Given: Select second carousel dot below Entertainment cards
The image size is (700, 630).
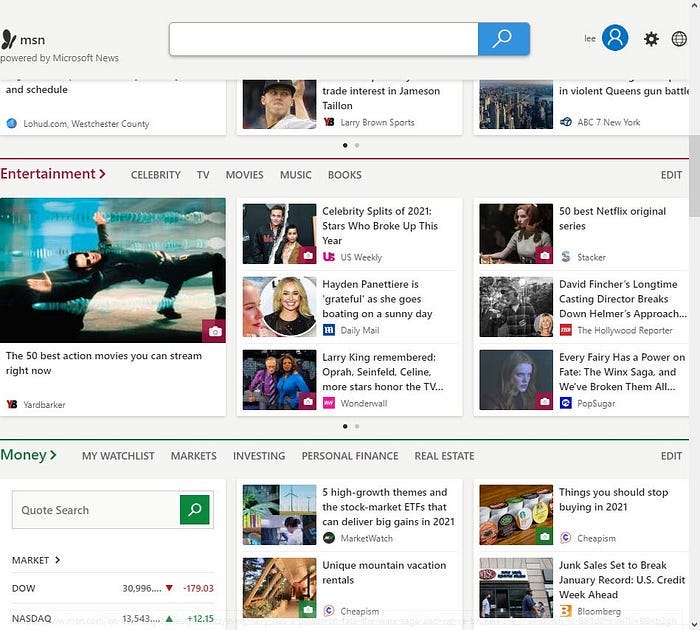Looking at the screenshot, I should coord(357,426).
